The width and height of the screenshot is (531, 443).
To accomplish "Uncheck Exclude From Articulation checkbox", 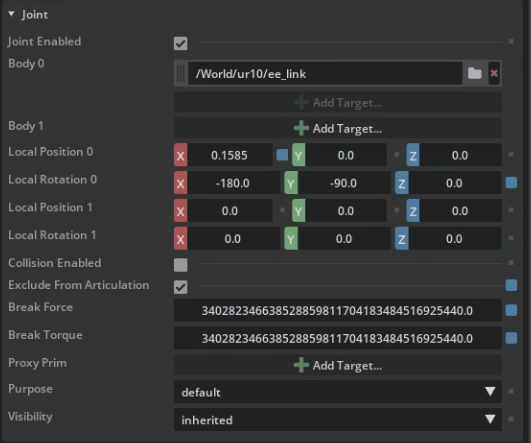I will [x=180, y=287].
